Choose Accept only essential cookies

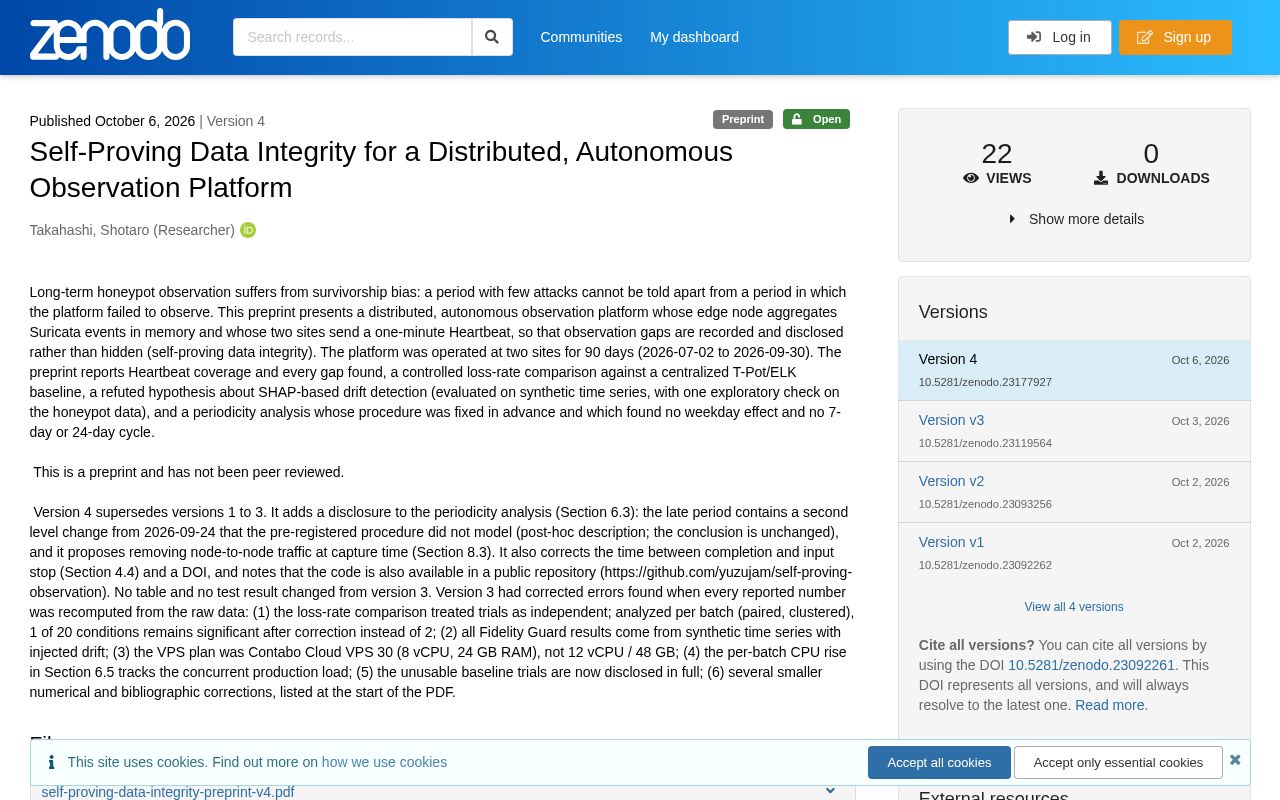(1118, 762)
